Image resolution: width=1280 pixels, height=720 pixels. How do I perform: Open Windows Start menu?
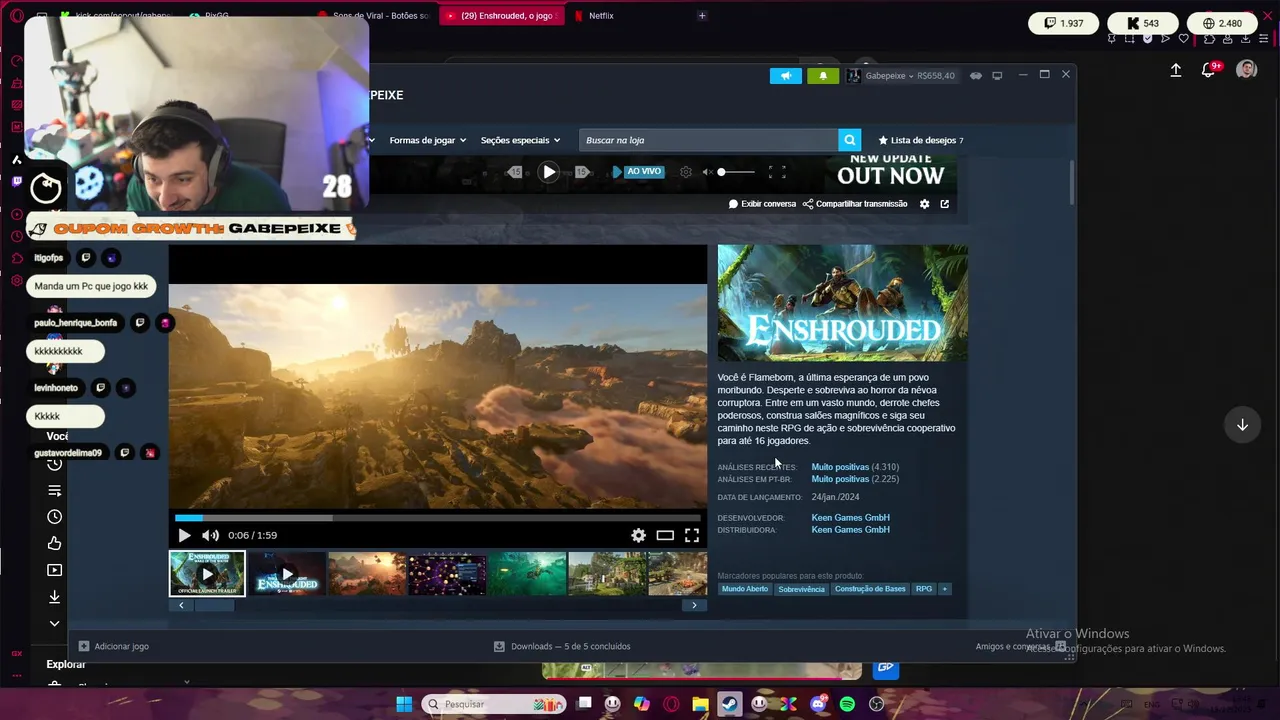(x=404, y=705)
